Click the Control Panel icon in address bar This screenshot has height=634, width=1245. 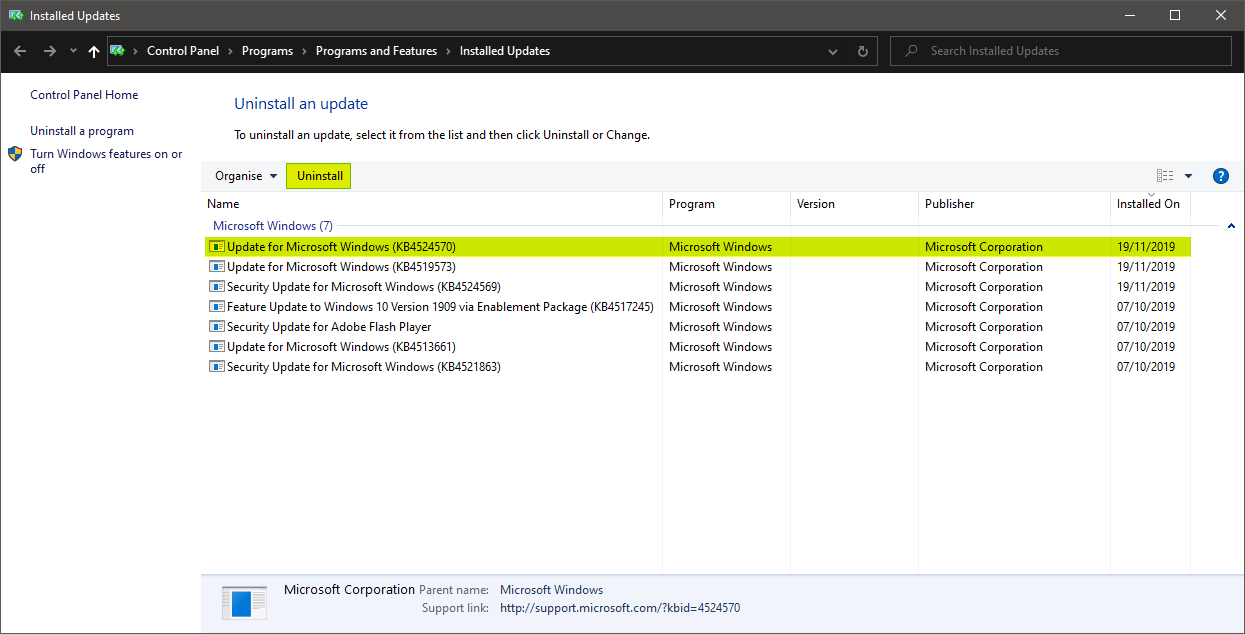117,51
